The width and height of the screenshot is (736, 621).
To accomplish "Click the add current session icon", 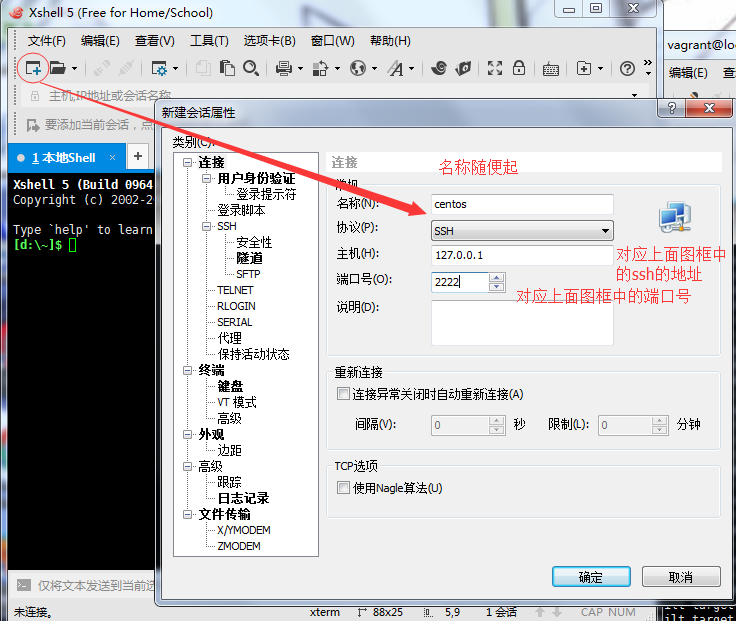I will tap(33, 125).
